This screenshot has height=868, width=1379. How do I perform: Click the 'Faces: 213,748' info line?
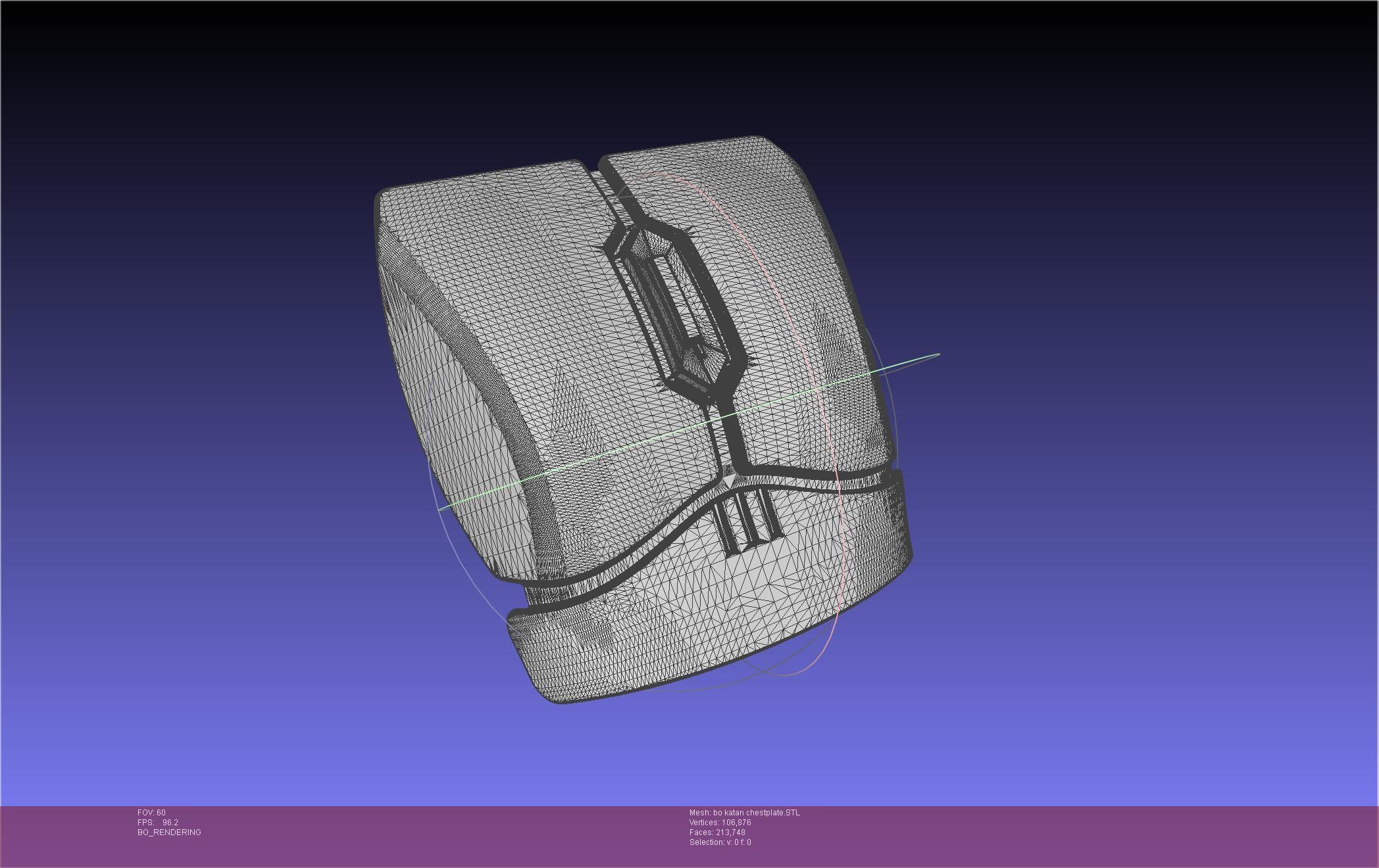pyautogui.click(x=717, y=832)
